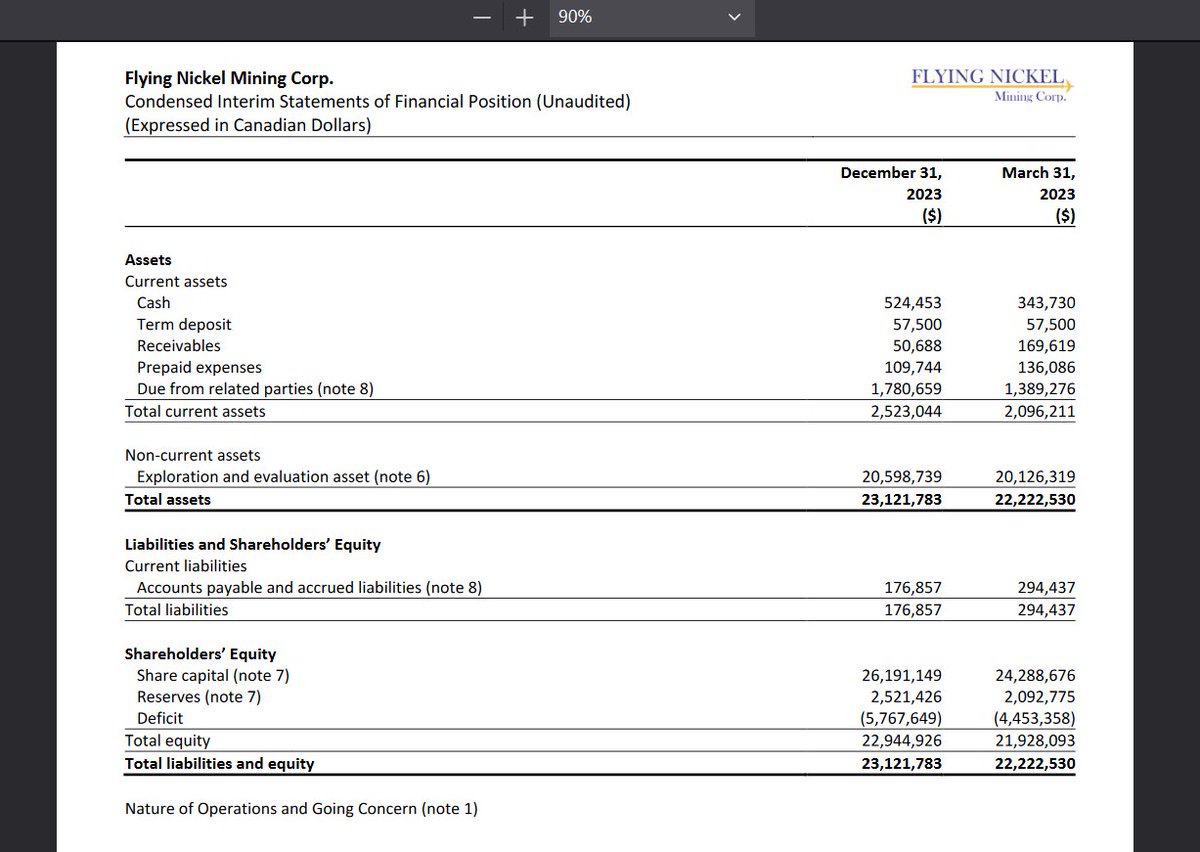Select Prepaid expenses value 109,744
The width and height of the screenshot is (1200, 852).
click(x=913, y=368)
